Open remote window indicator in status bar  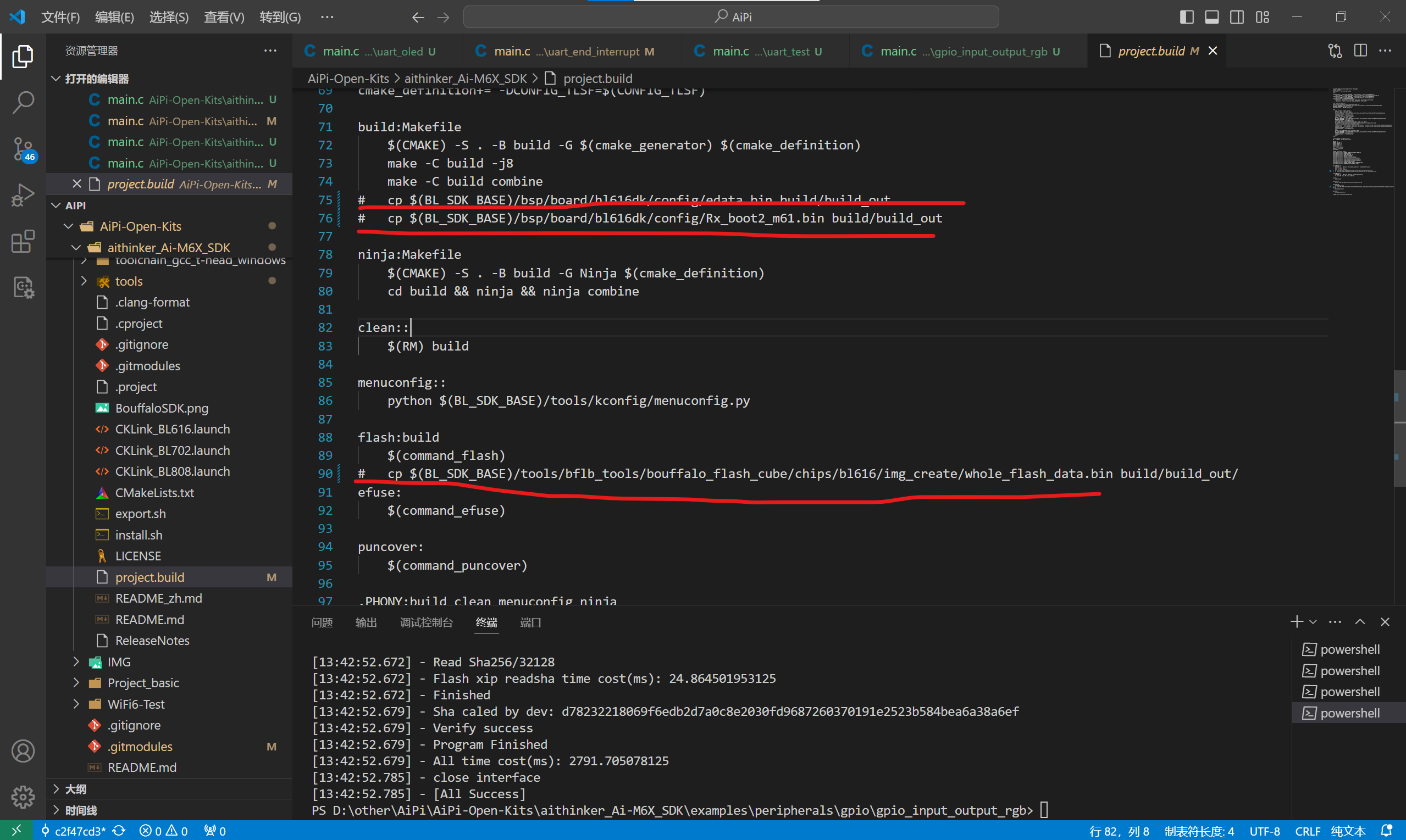[x=16, y=830]
